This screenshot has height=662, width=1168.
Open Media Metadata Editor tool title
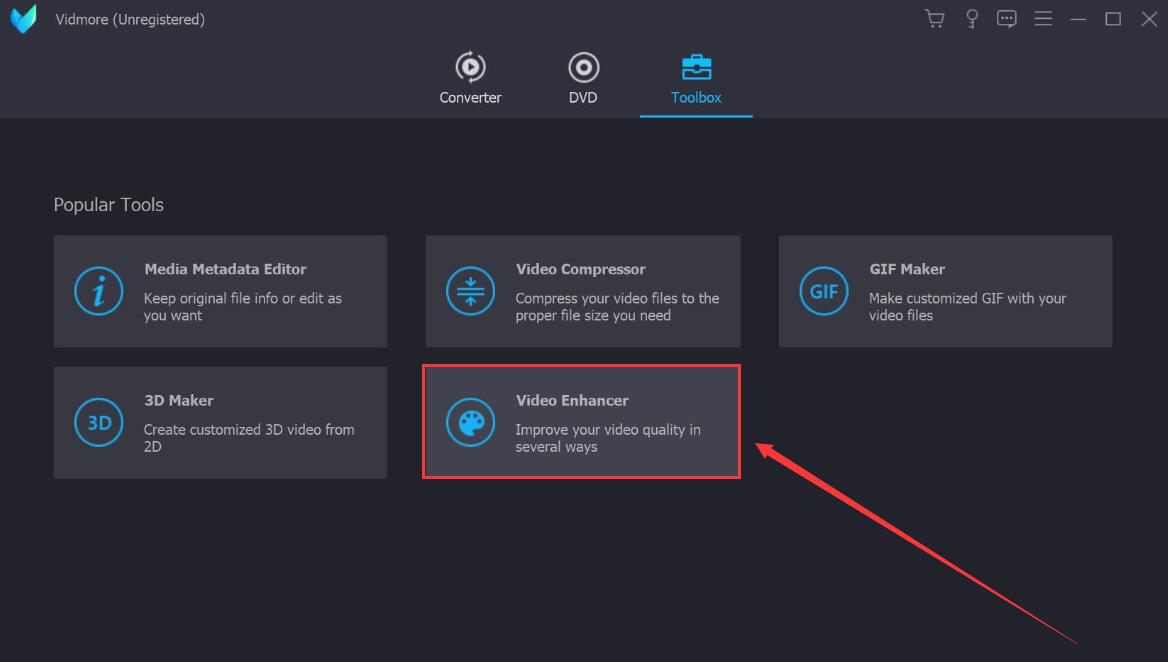tap(225, 269)
